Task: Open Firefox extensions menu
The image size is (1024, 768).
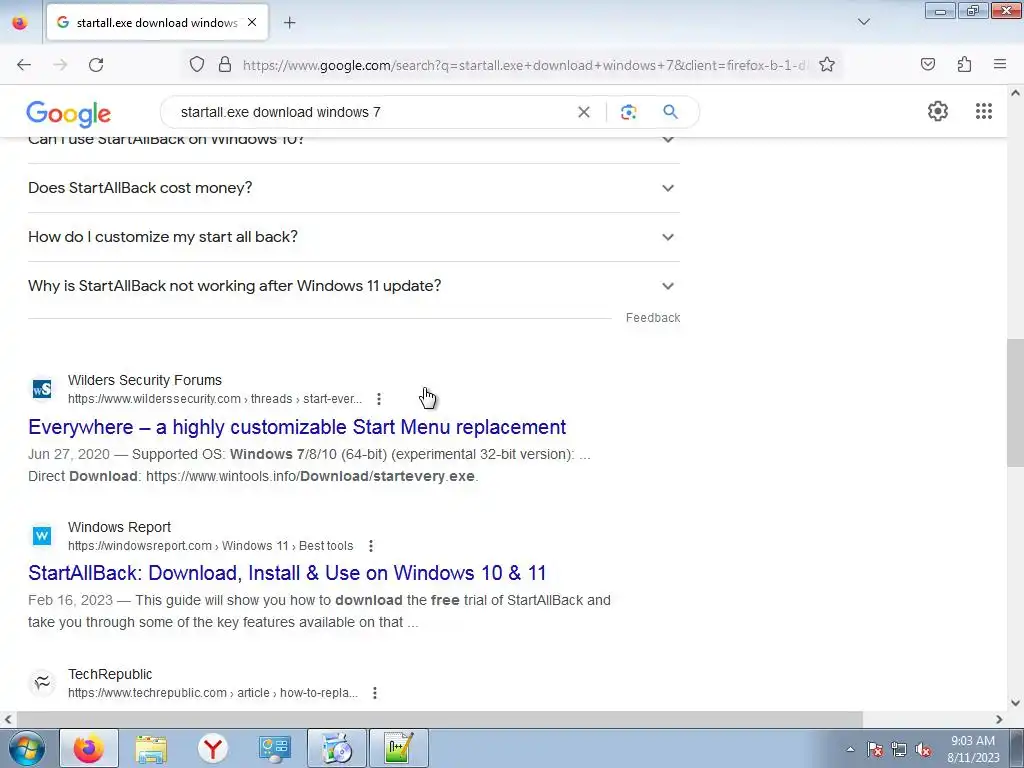Action: tap(964, 65)
